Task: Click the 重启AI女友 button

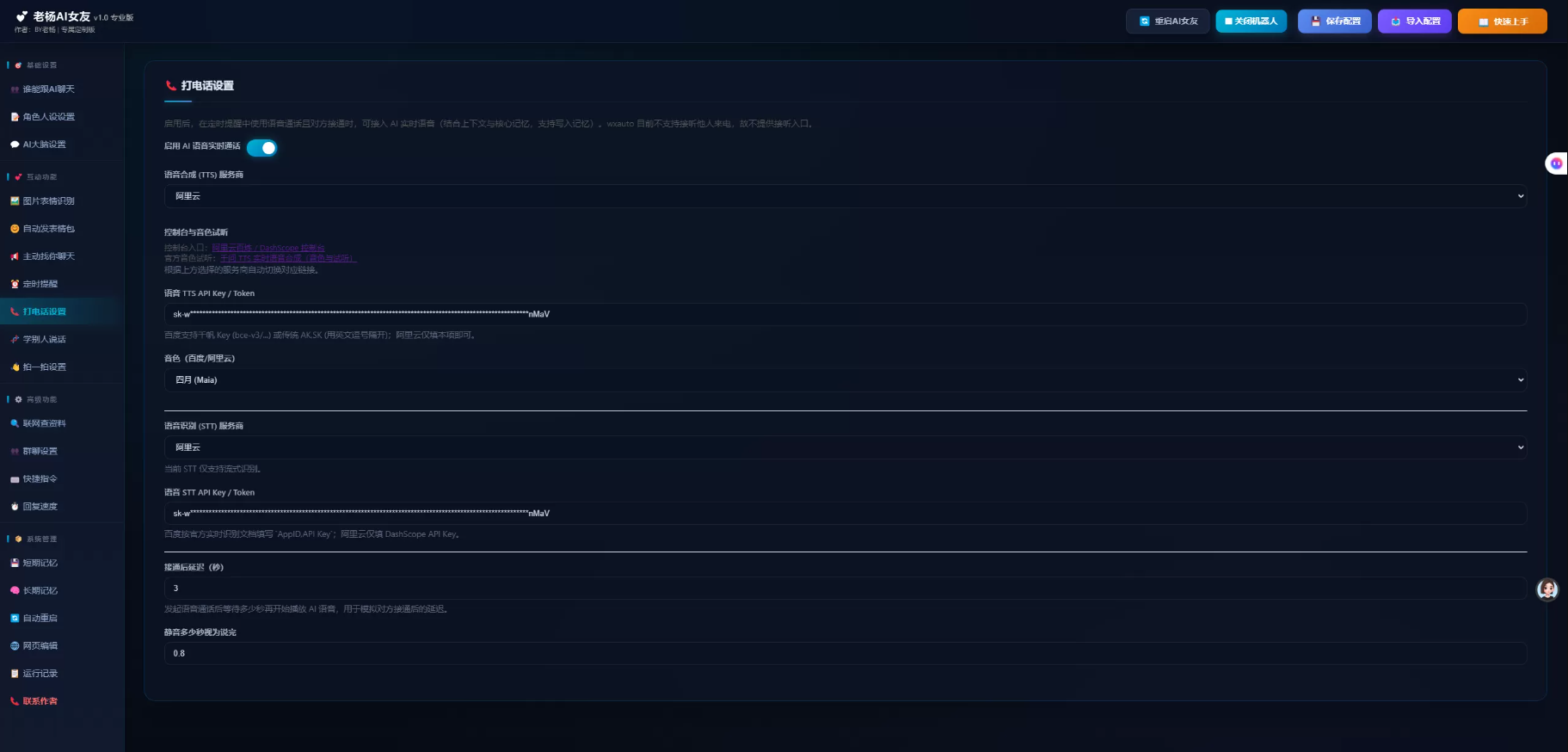Action: [1168, 22]
